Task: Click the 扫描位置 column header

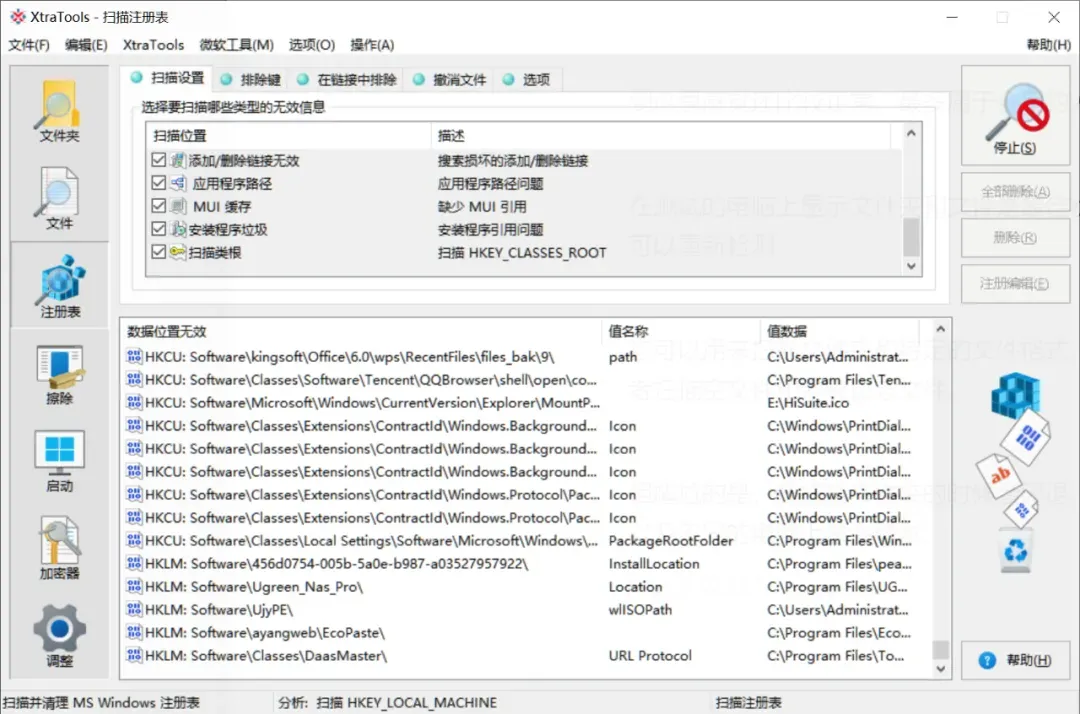Action: (x=289, y=136)
